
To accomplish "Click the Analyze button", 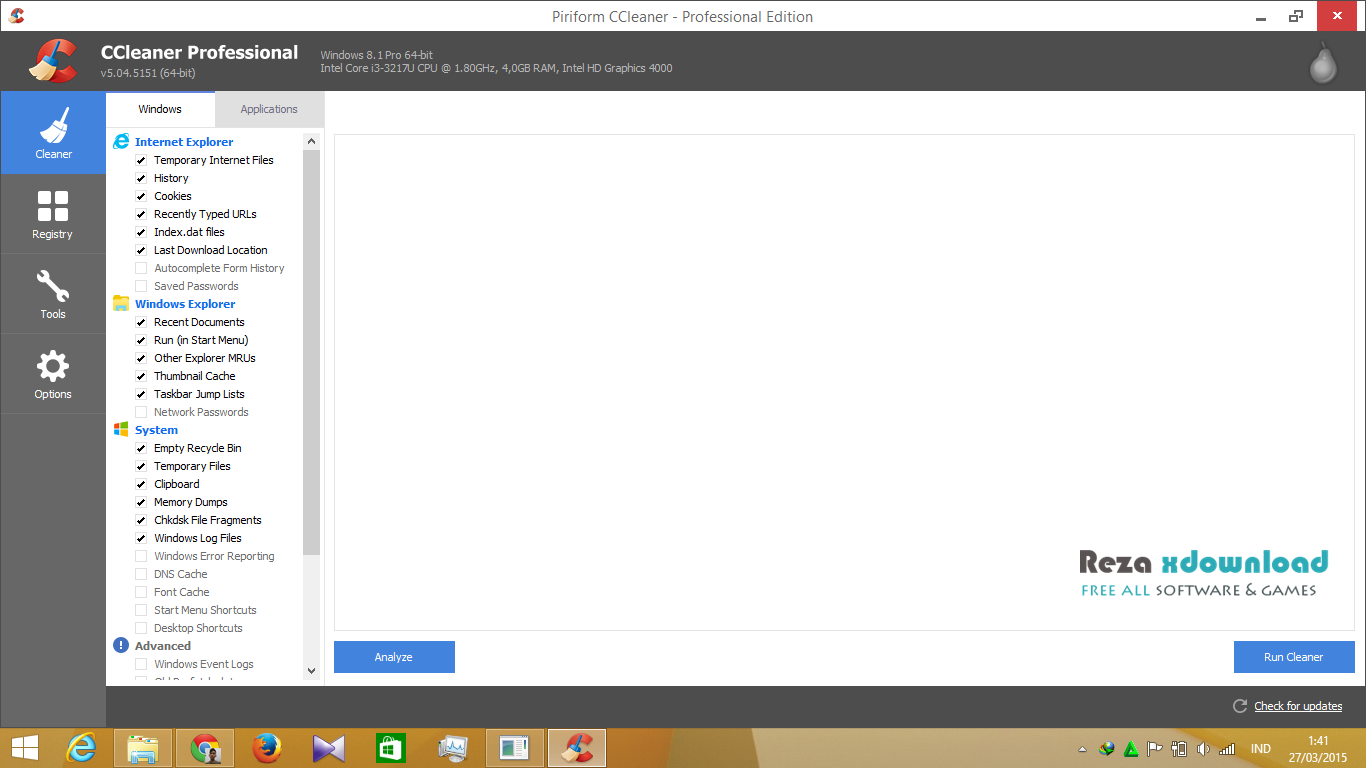I will point(394,657).
